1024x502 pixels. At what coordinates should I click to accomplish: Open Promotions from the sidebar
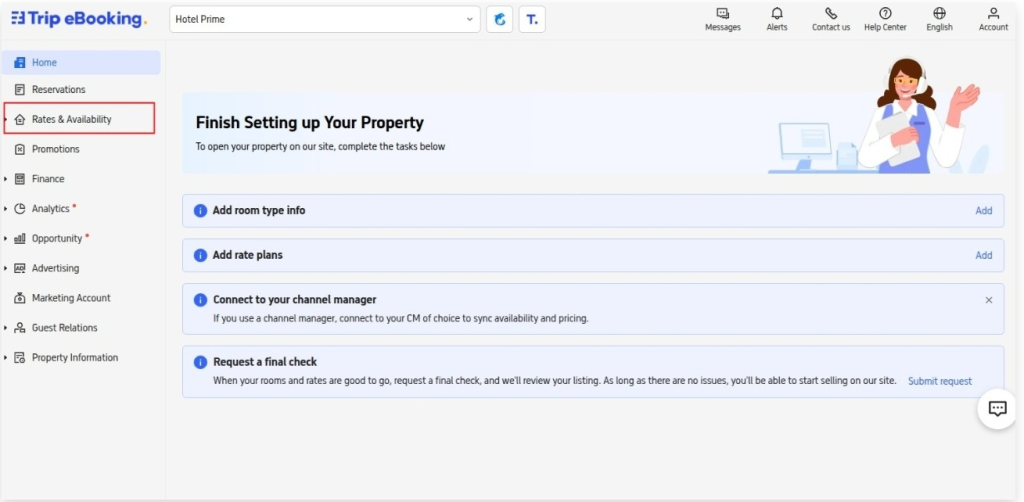point(55,149)
